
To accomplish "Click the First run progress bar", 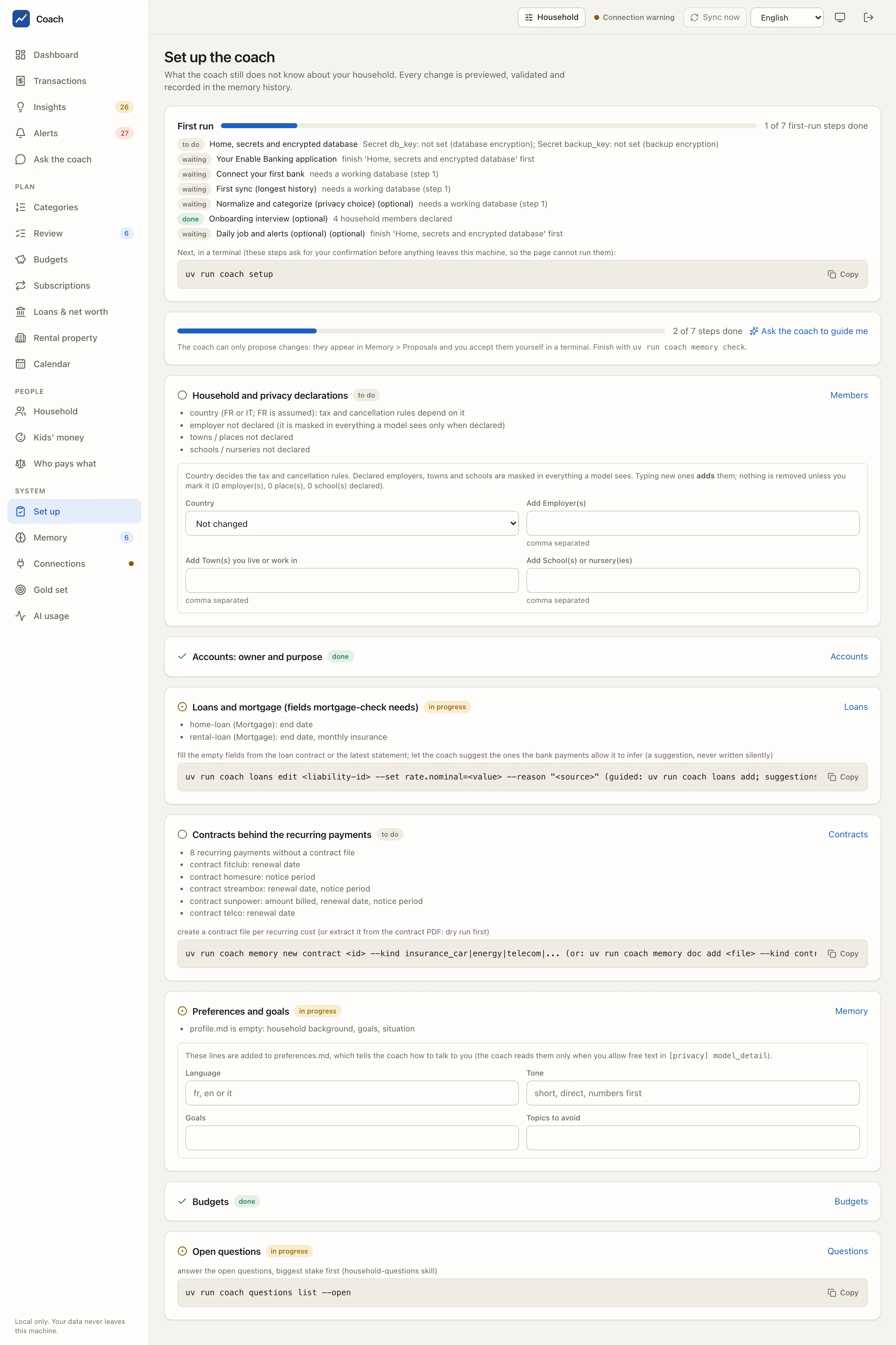I will click(x=488, y=126).
